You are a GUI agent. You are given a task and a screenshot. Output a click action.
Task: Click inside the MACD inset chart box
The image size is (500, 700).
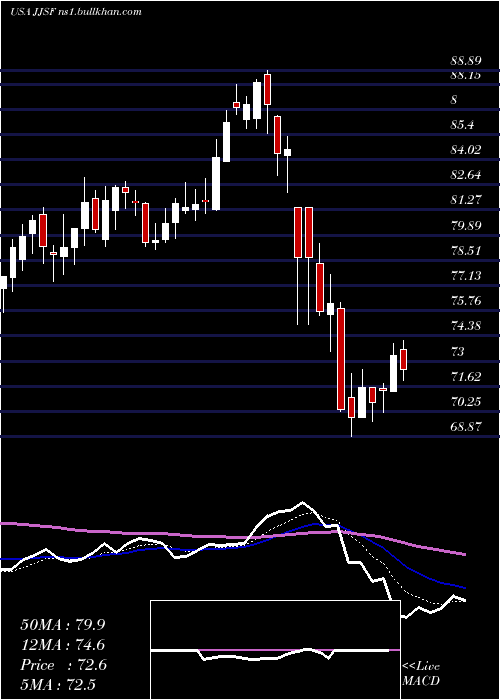(x=275, y=650)
